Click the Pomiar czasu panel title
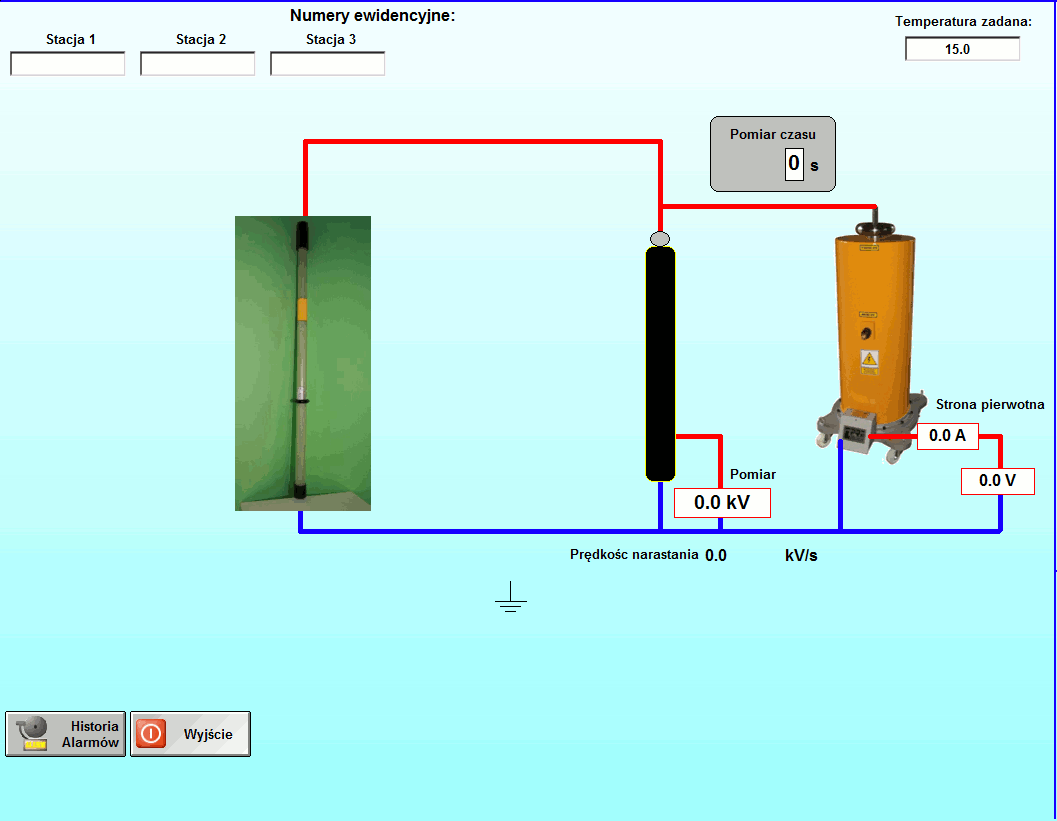This screenshot has height=821, width=1057. [773, 134]
